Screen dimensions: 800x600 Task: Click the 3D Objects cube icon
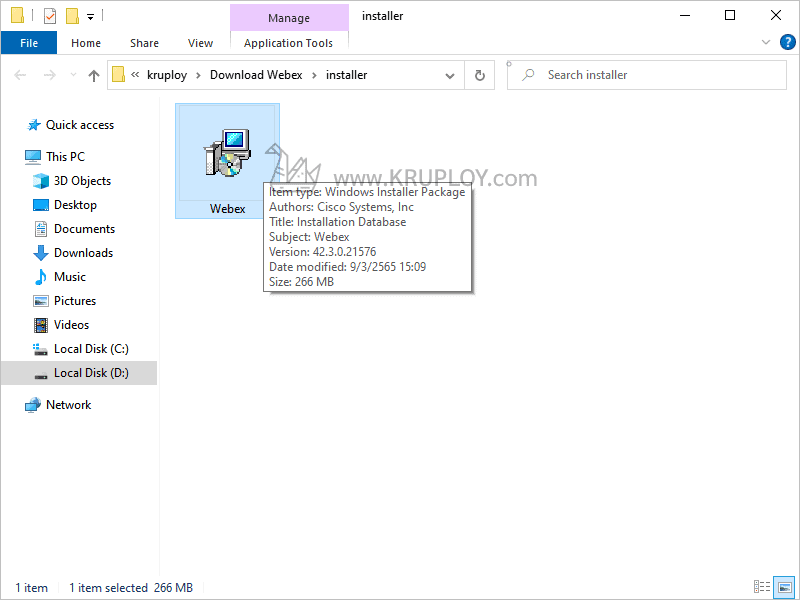(41, 181)
